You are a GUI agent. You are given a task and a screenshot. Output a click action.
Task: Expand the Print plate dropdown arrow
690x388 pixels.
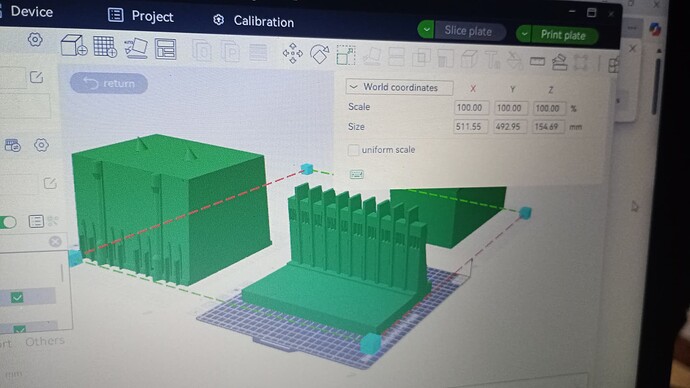tap(524, 34)
